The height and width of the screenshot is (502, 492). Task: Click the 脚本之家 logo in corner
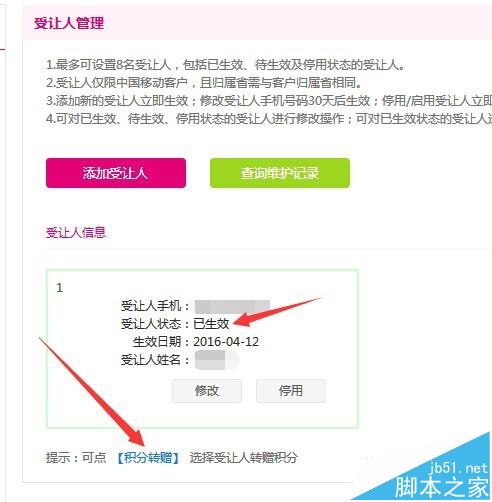pyautogui.click(x=442, y=488)
